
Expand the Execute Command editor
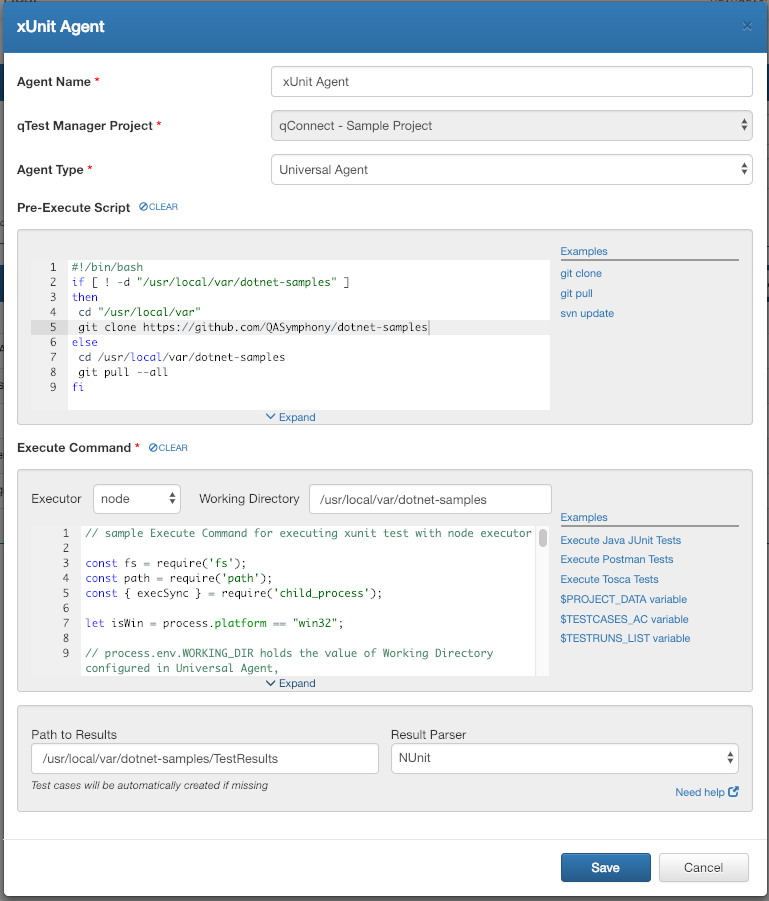[291, 683]
